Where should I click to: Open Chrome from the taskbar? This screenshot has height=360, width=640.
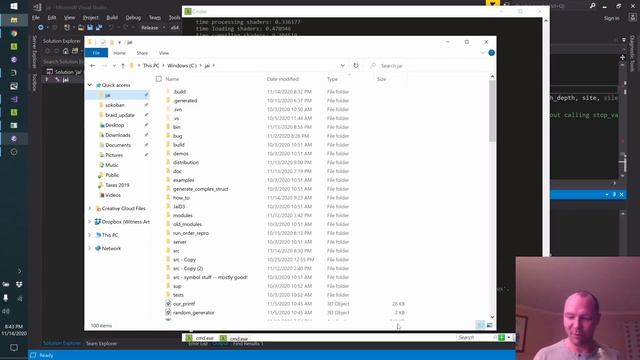tap(14, 33)
